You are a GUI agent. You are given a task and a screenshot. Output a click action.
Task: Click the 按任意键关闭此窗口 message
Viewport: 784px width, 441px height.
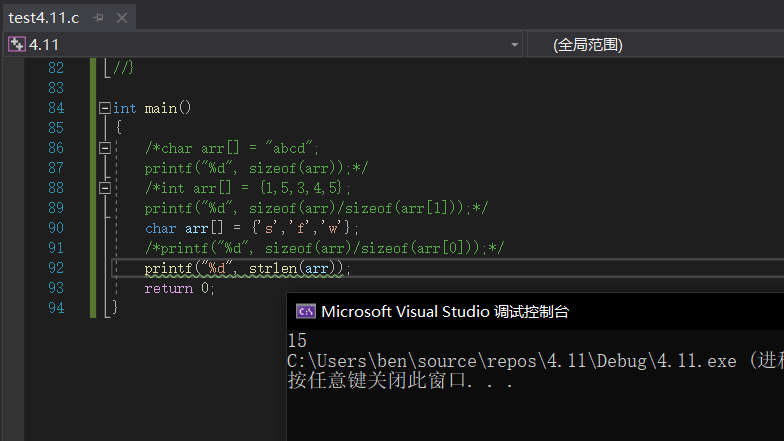click(x=400, y=381)
